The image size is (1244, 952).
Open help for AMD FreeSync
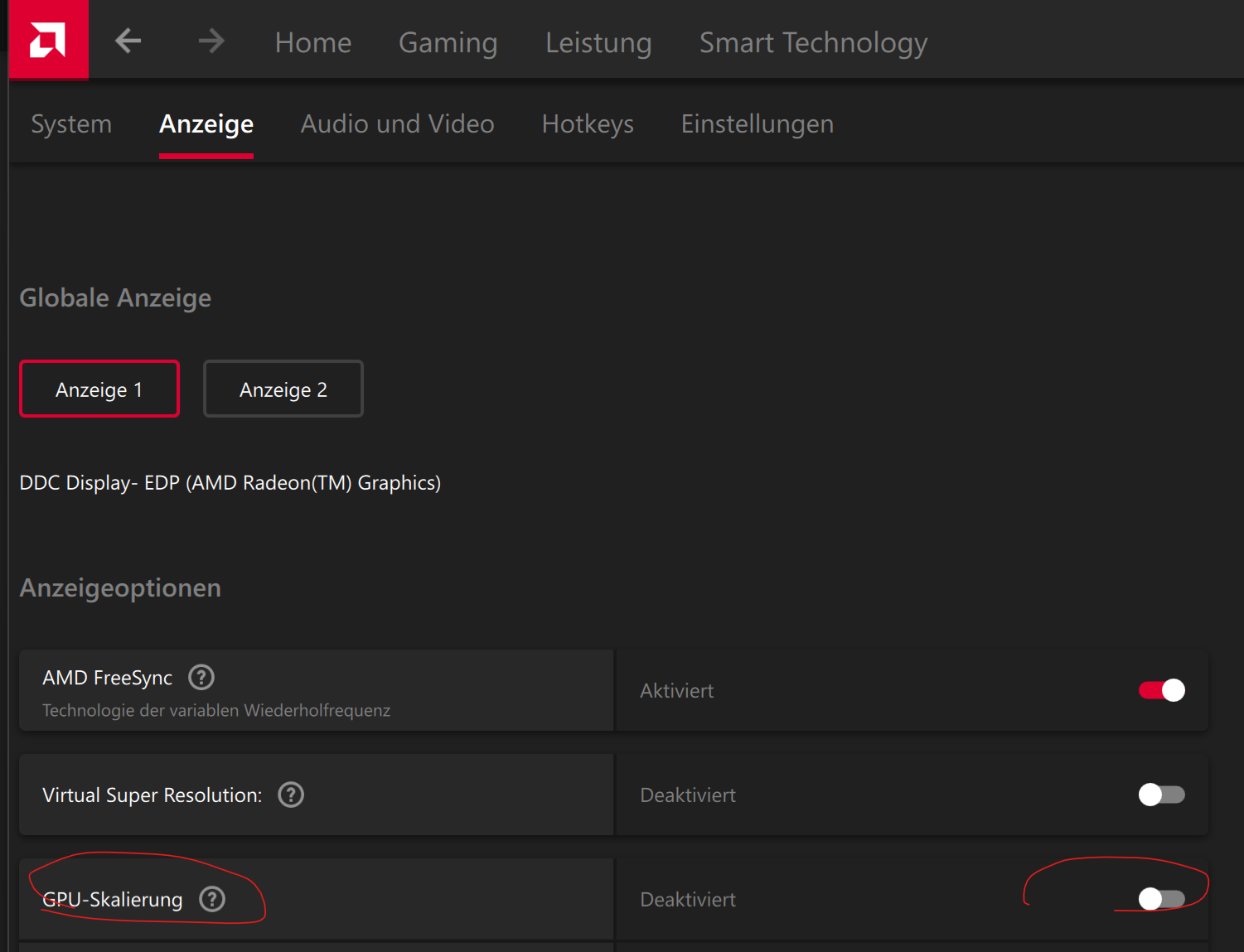tap(201, 678)
